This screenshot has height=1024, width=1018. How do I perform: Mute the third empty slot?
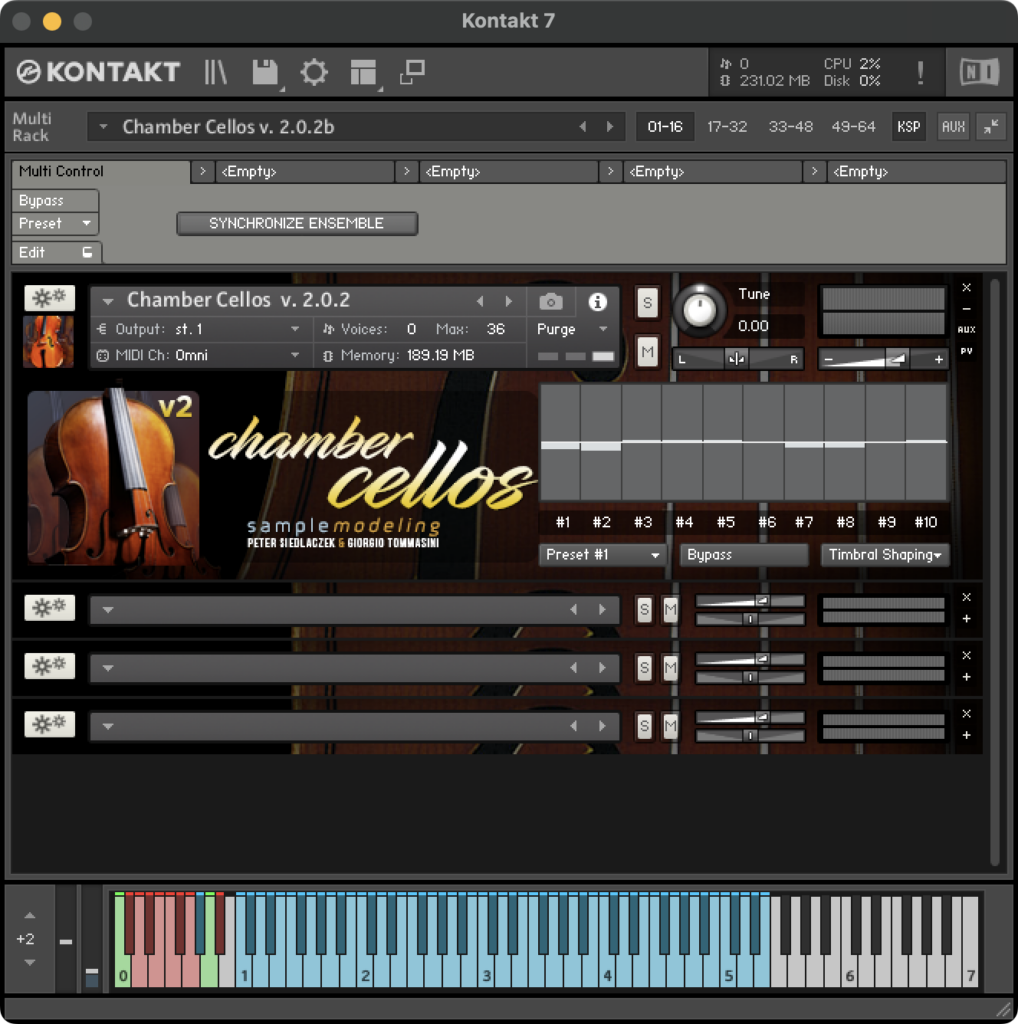(670, 726)
